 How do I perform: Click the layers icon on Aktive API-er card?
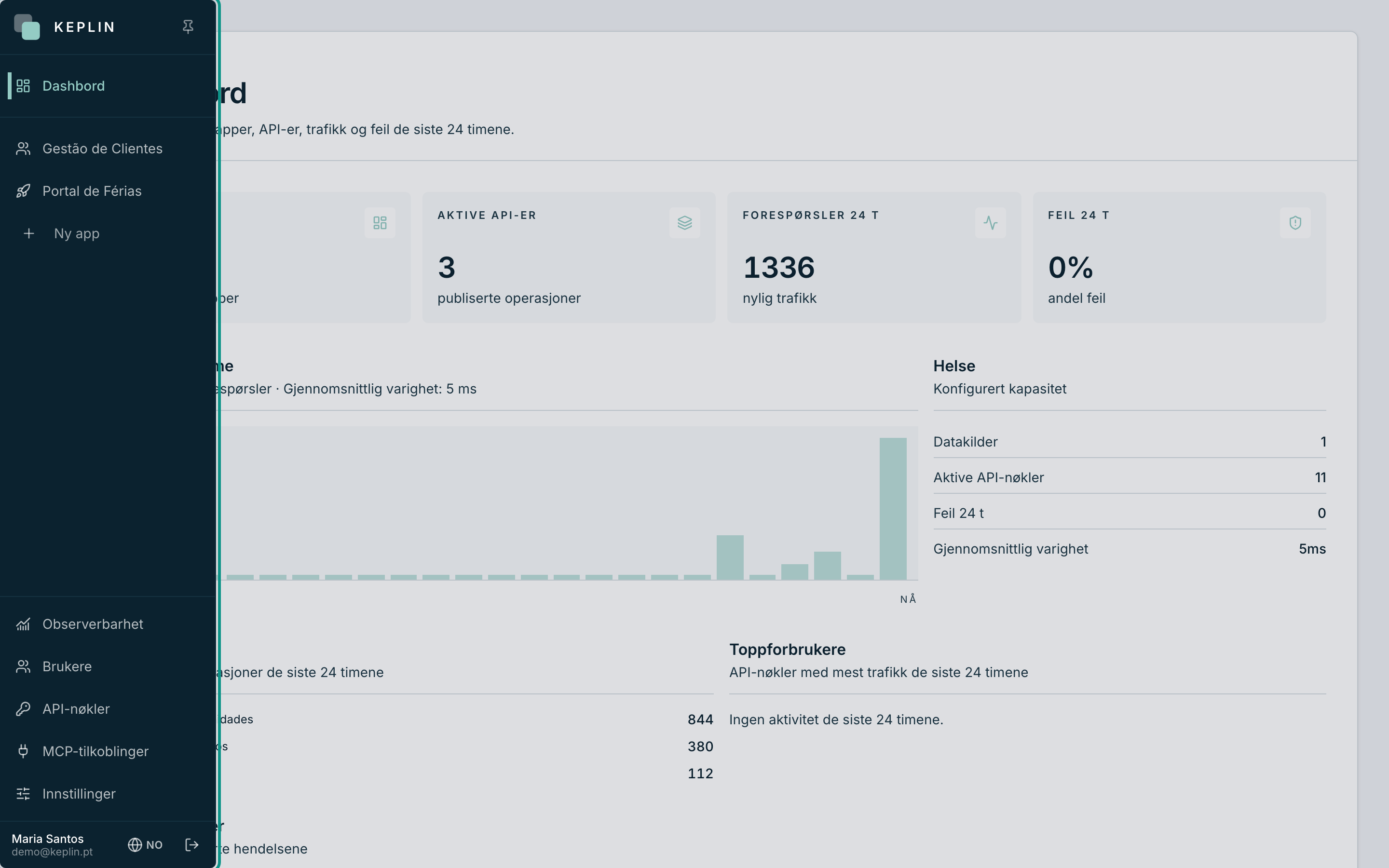[x=685, y=223]
